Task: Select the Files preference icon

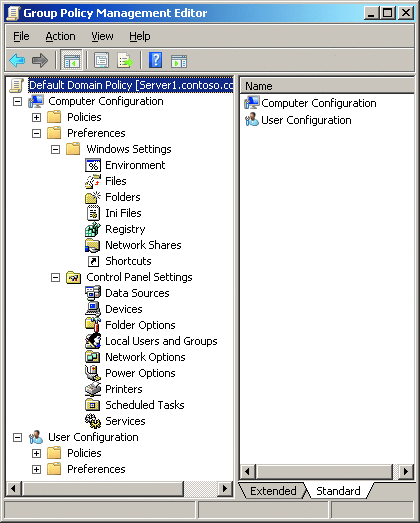Action: click(x=93, y=181)
